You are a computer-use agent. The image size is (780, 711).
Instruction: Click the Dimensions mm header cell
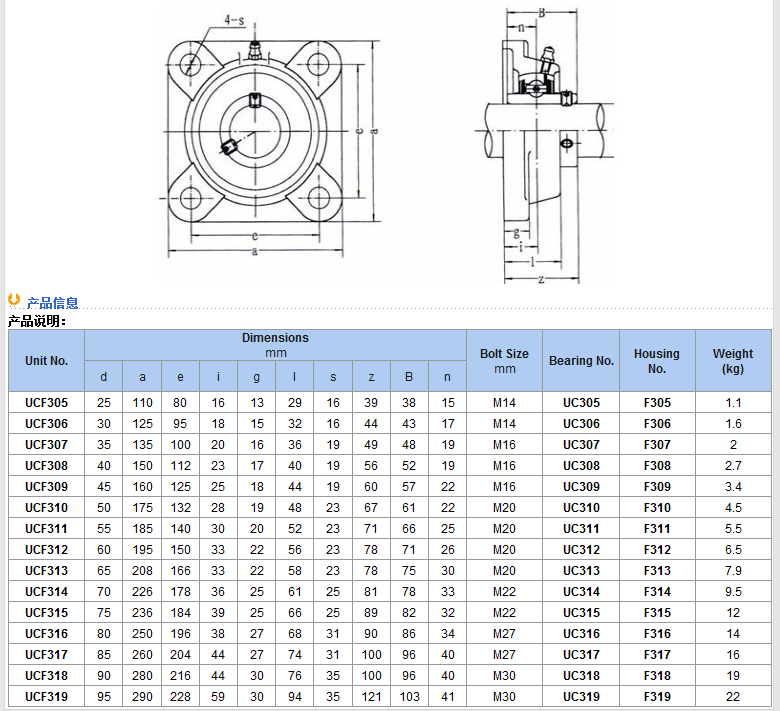pos(275,345)
